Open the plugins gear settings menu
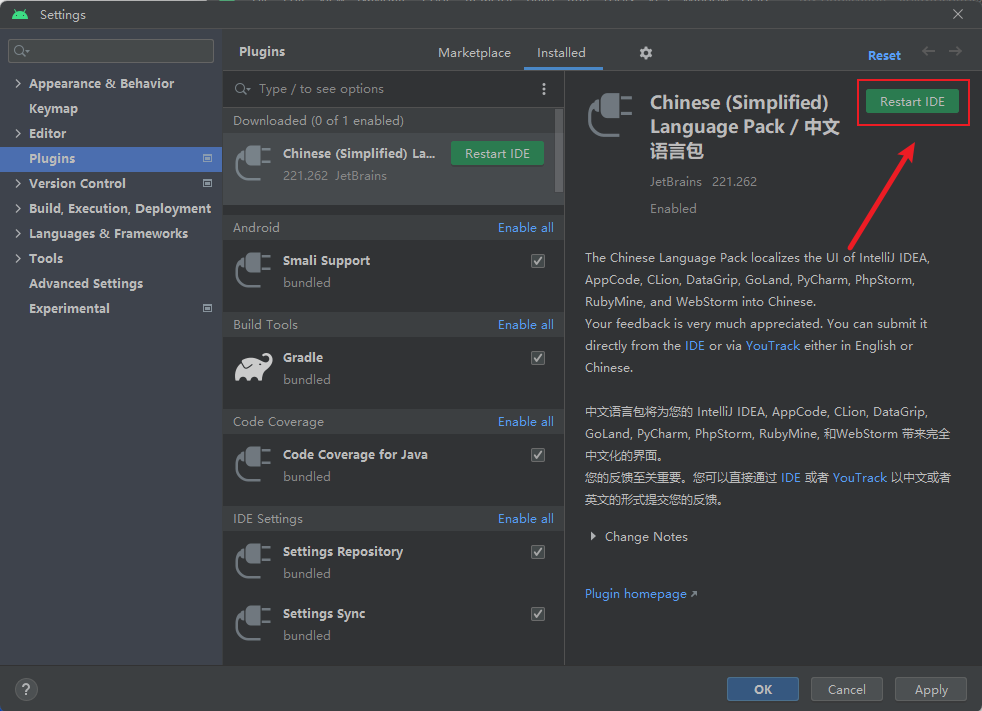 click(x=646, y=53)
